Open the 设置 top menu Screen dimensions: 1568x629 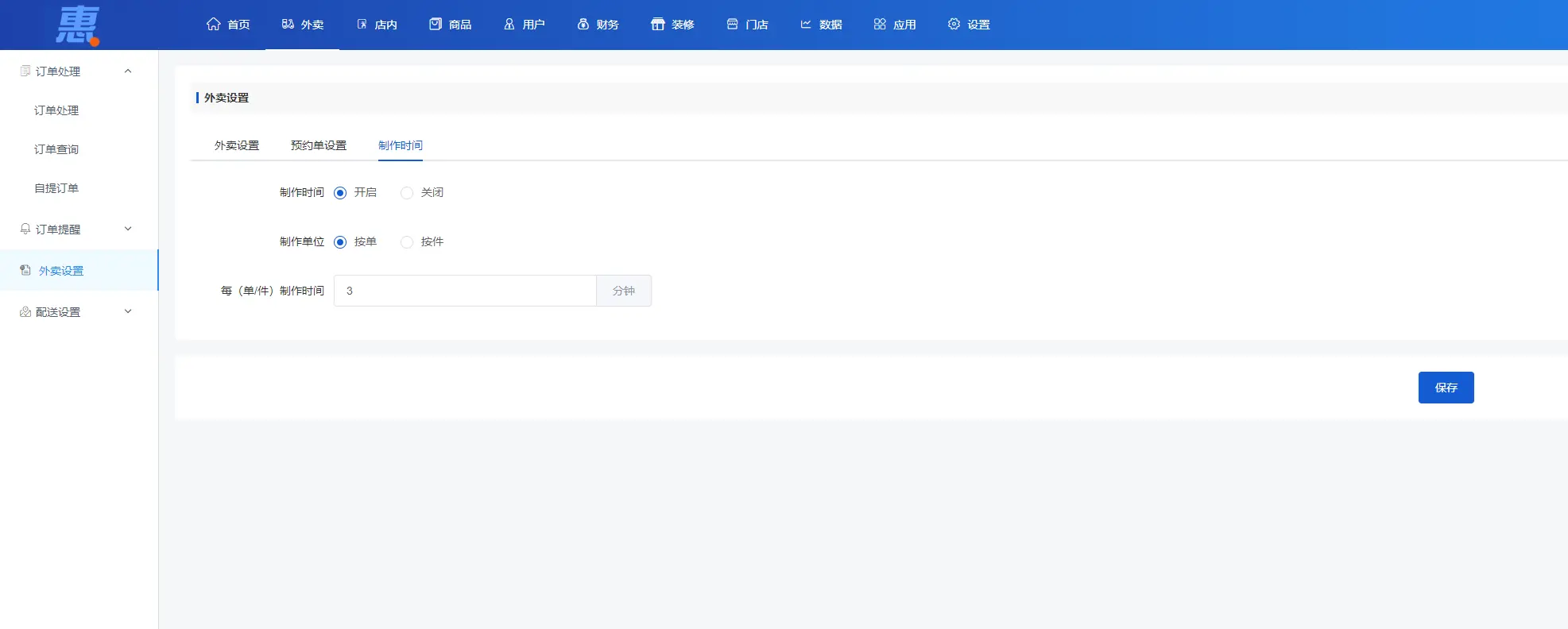tap(969, 25)
